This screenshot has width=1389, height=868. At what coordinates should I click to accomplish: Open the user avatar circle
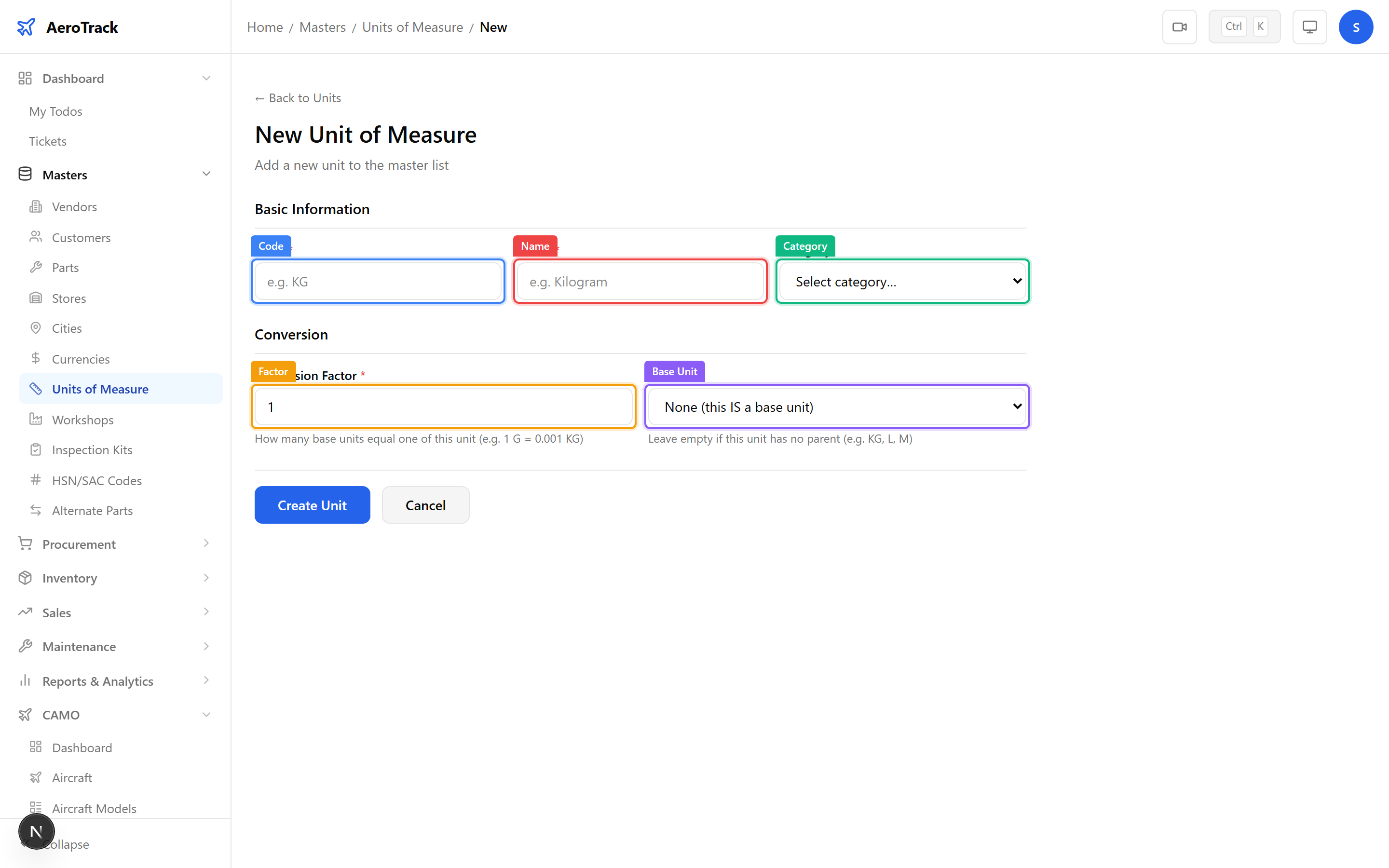[1356, 27]
